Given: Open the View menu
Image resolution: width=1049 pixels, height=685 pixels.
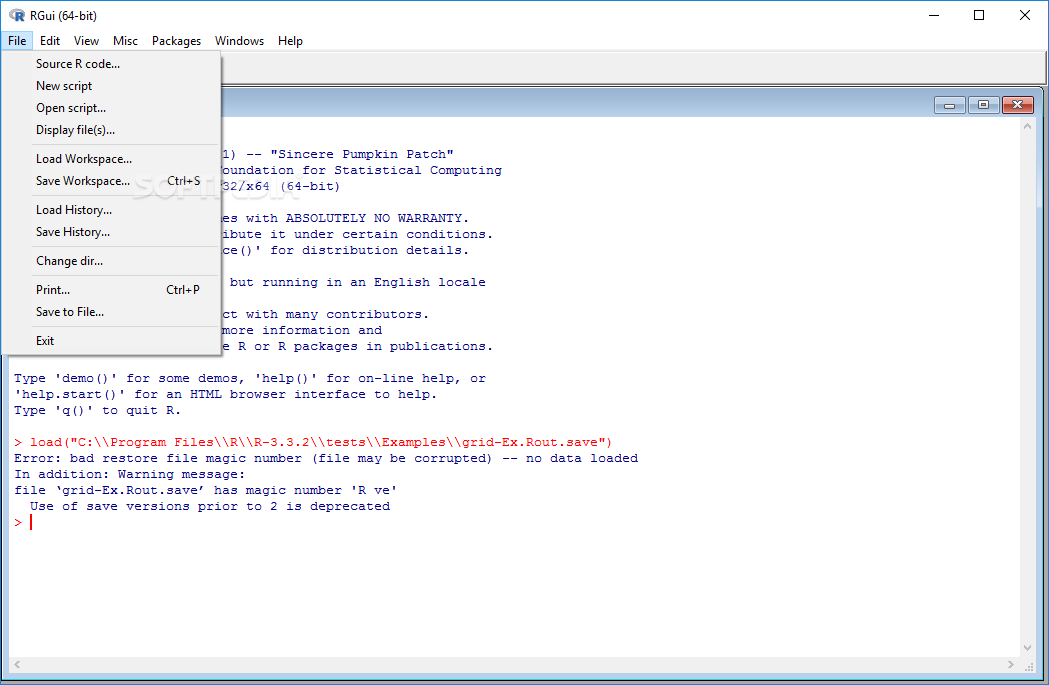Looking at the screenshot, I should click(x=86, y=41).
